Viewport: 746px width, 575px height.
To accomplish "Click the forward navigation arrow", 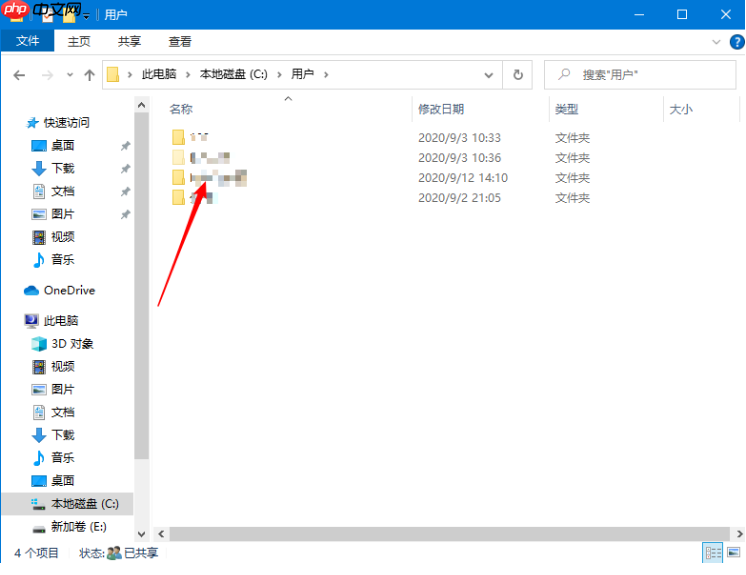I will 47,75.
